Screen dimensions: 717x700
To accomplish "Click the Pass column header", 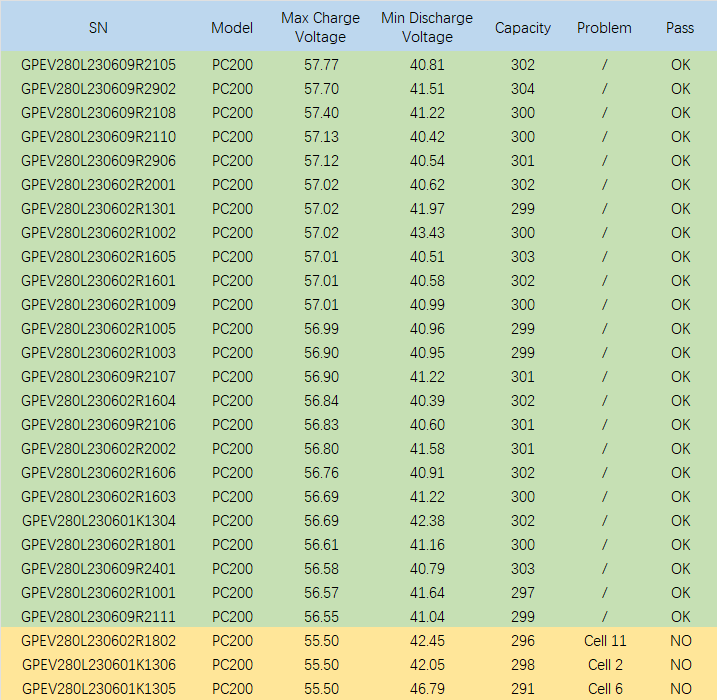I will pos(680,28).
